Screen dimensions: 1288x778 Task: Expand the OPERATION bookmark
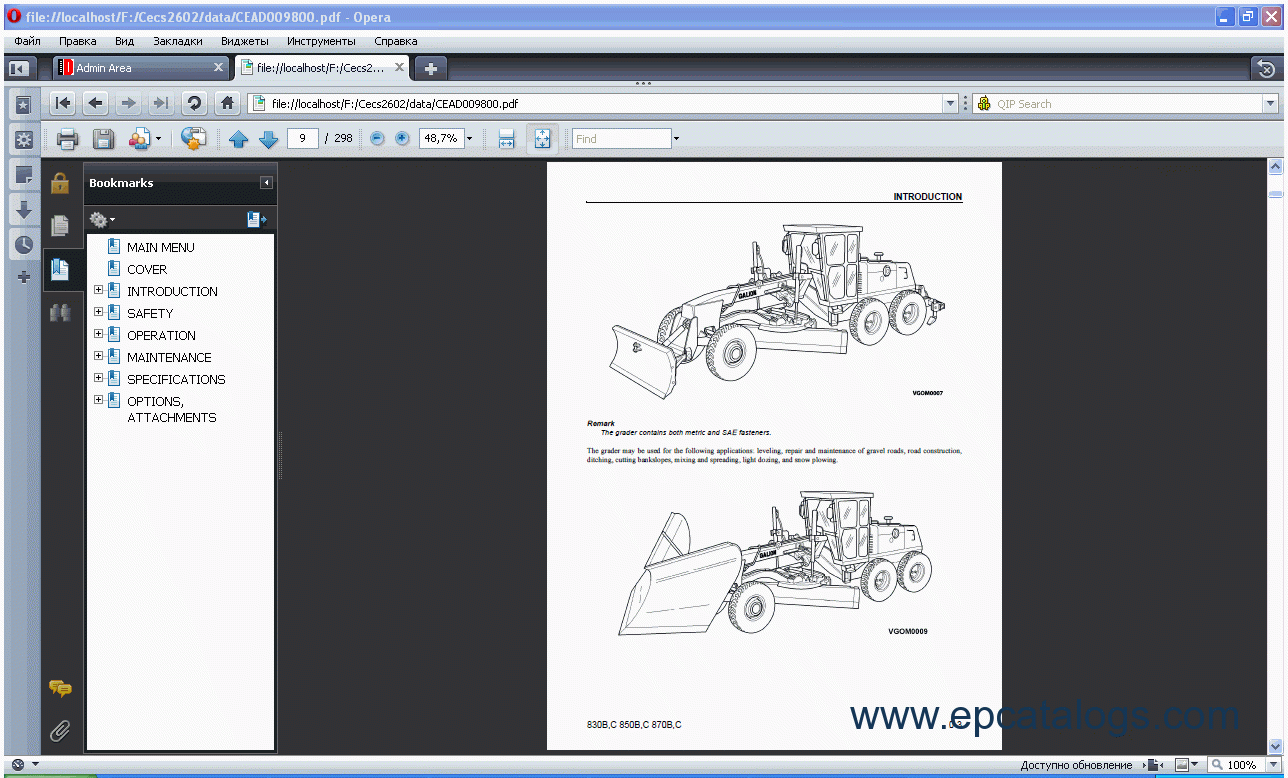(98, 335)
